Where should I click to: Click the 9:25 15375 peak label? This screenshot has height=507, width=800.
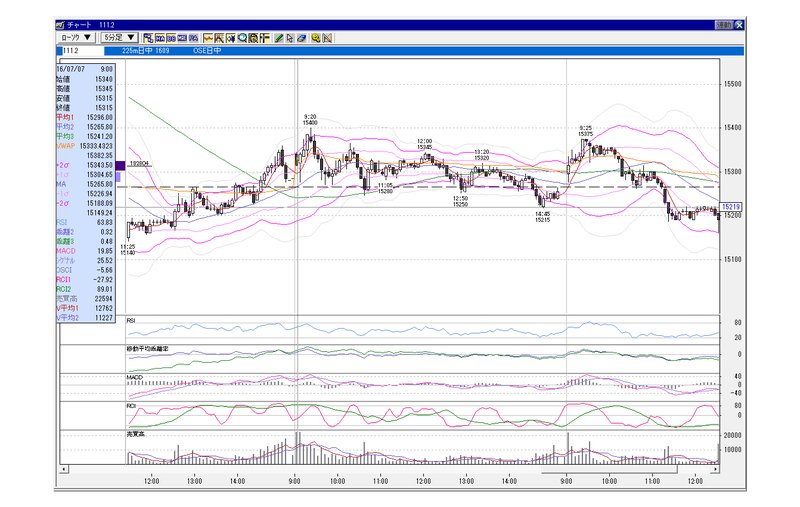(x=585, y=131)
